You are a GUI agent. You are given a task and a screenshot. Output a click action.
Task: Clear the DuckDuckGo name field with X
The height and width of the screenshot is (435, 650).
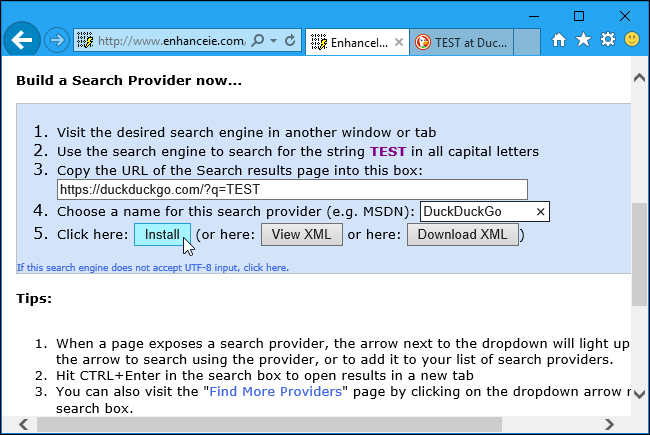(540, 212)
